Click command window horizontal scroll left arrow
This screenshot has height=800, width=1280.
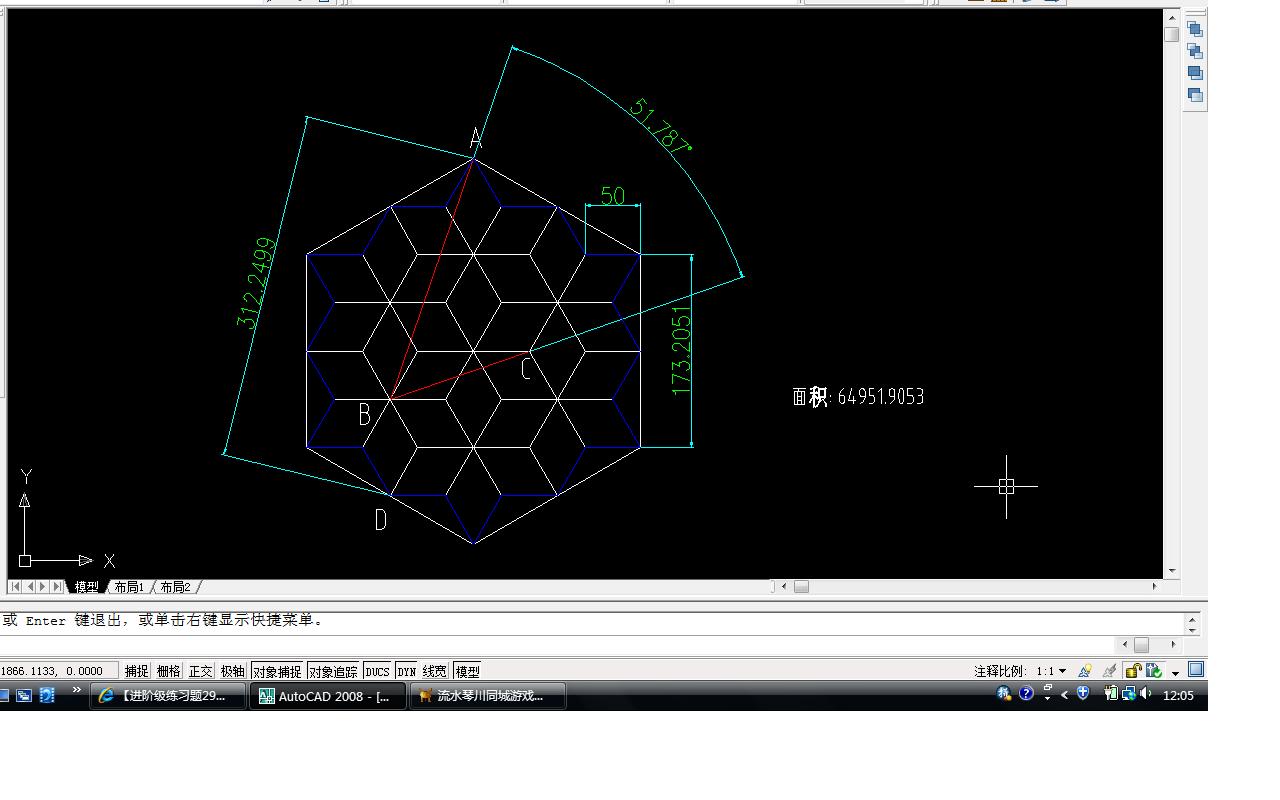1125,645
